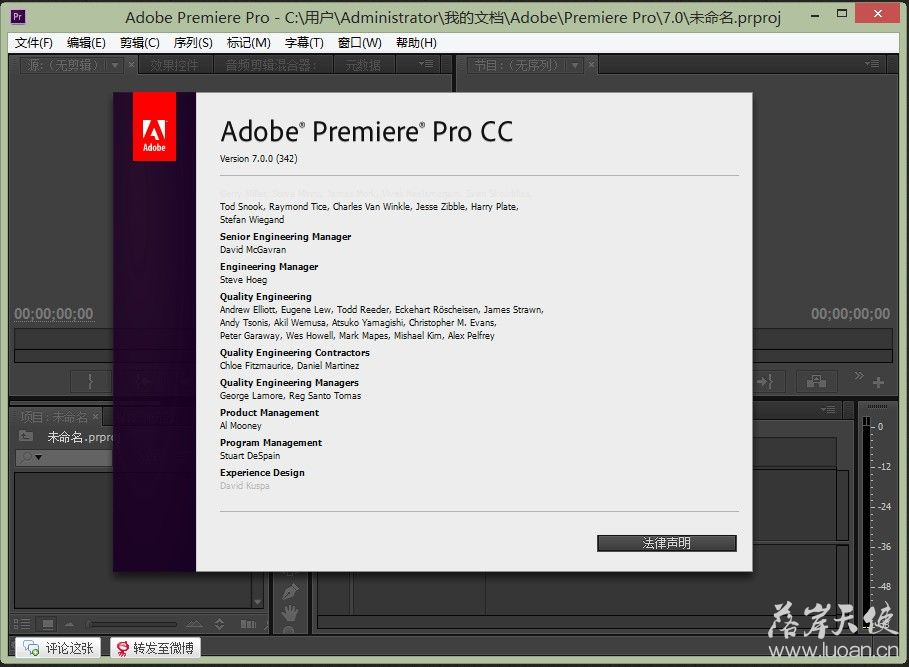Click the Quality Engineering Contractors heading
909x667 pixels.
click(x=294, y=352)
